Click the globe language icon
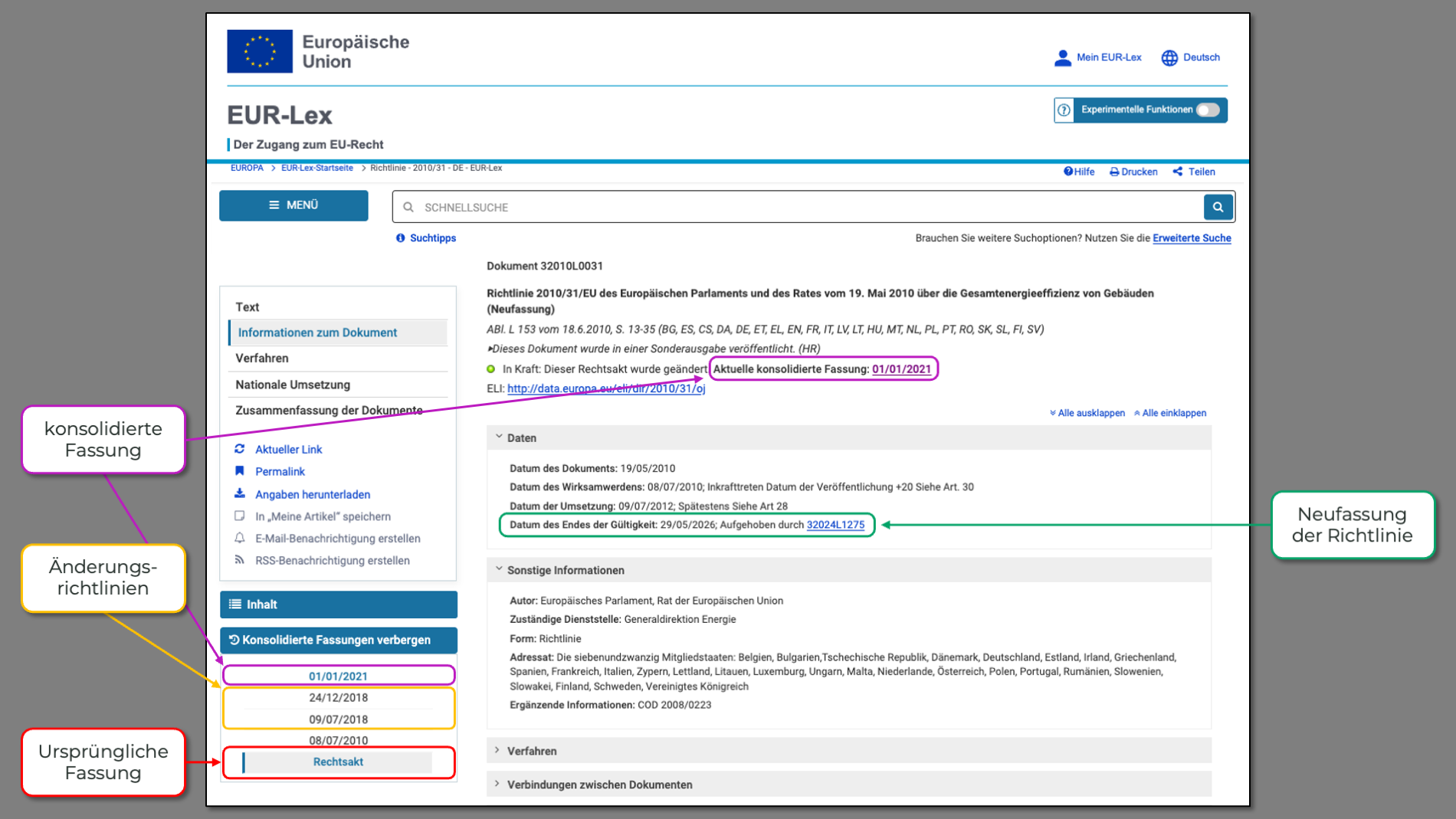 click(1169, 57)
